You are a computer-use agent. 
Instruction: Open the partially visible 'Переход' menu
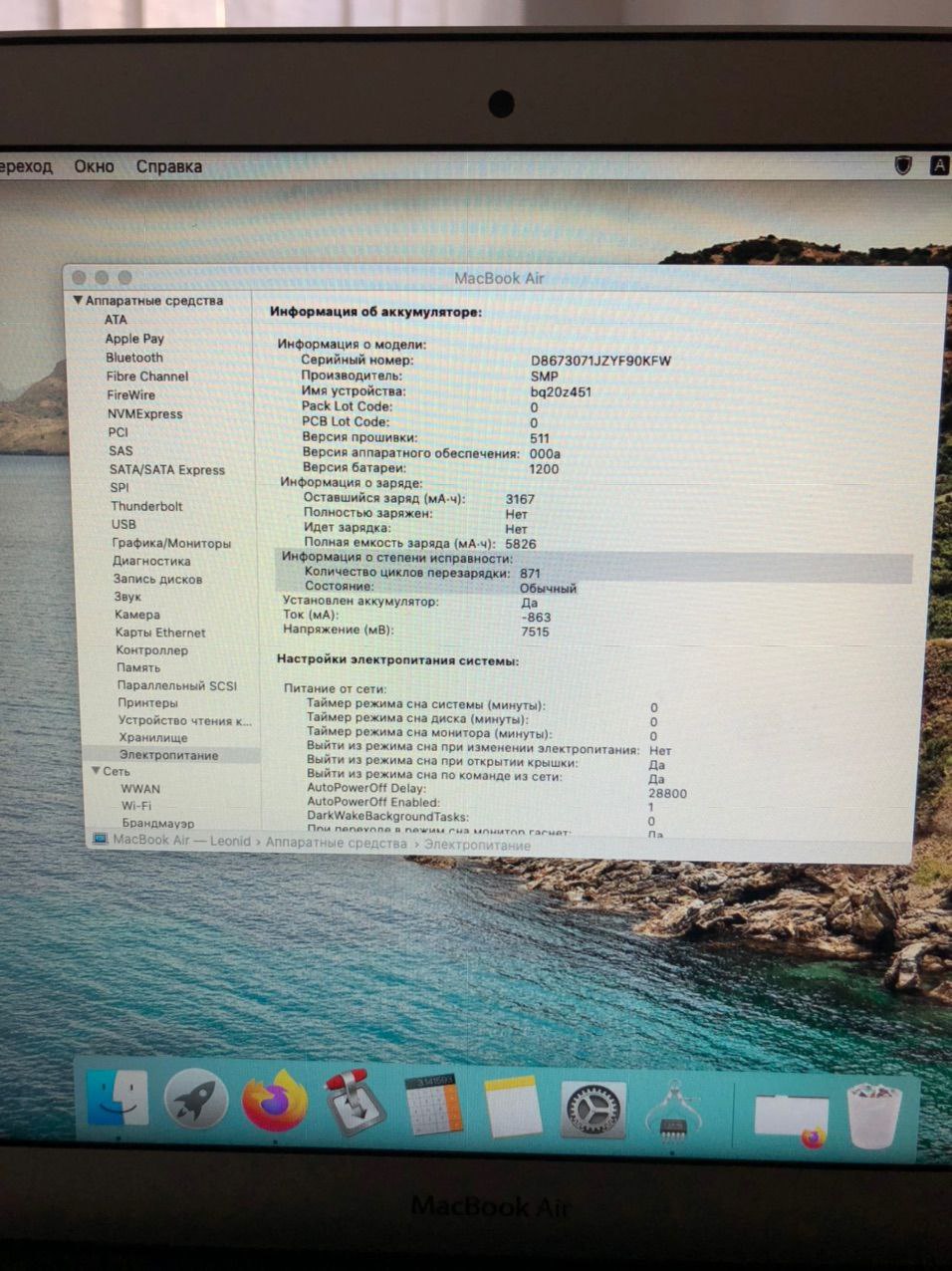(x=26, y=166)
